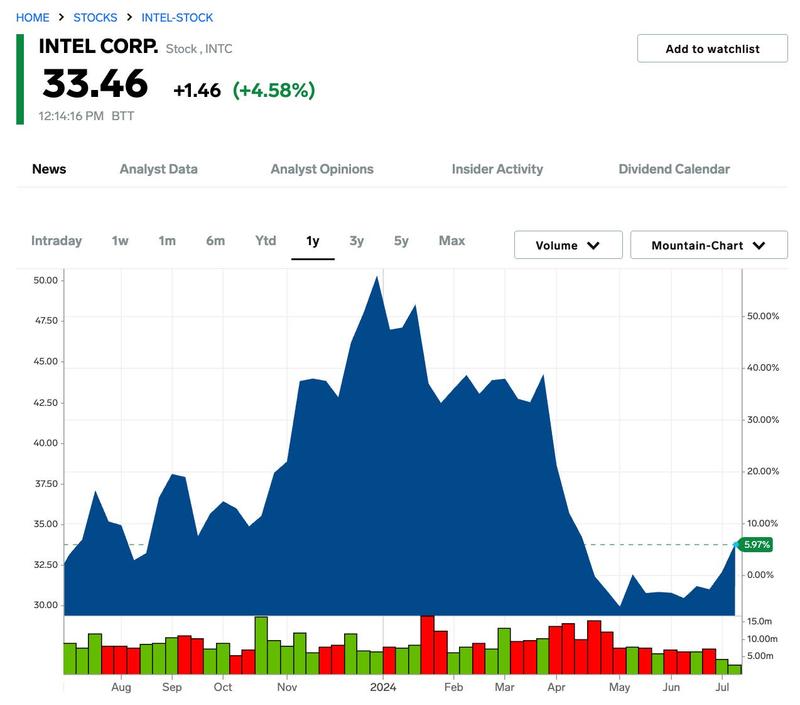Click the Apr label on the time axis

point(556,687)
